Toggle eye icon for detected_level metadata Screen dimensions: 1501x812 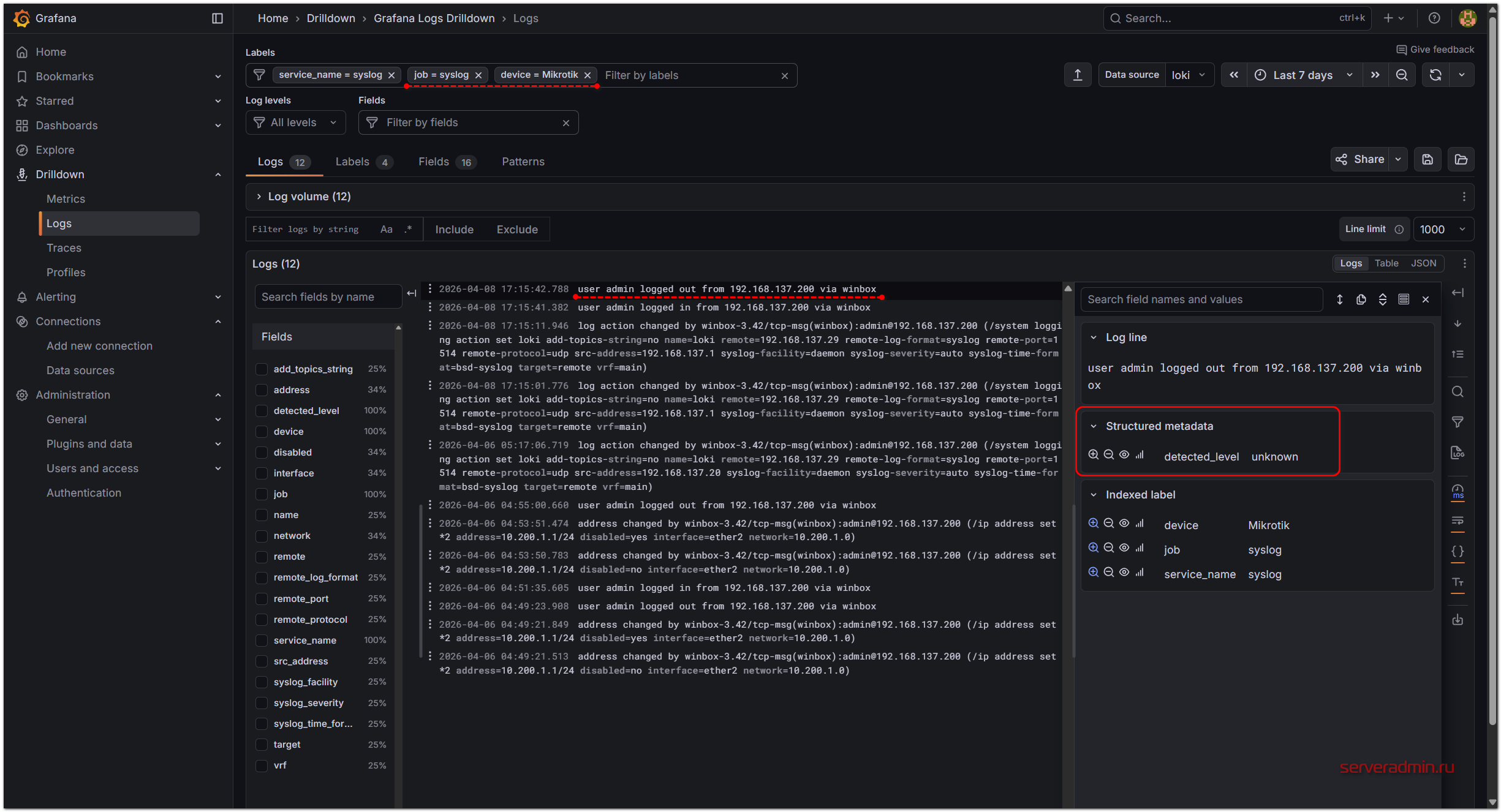[1124, 455]
